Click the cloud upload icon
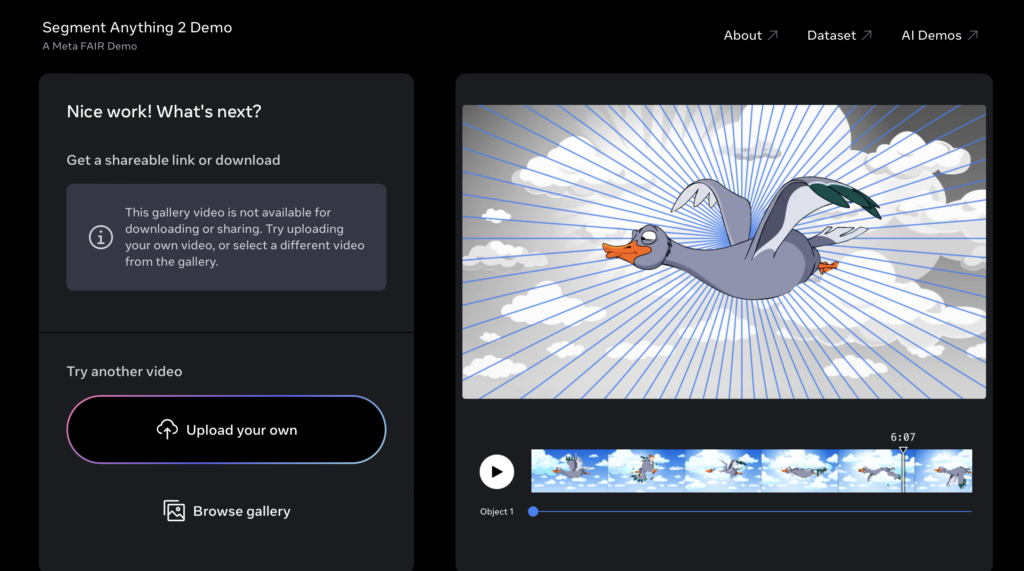The height and width of the screenshot is (571, 1024). tap(167, 429)
